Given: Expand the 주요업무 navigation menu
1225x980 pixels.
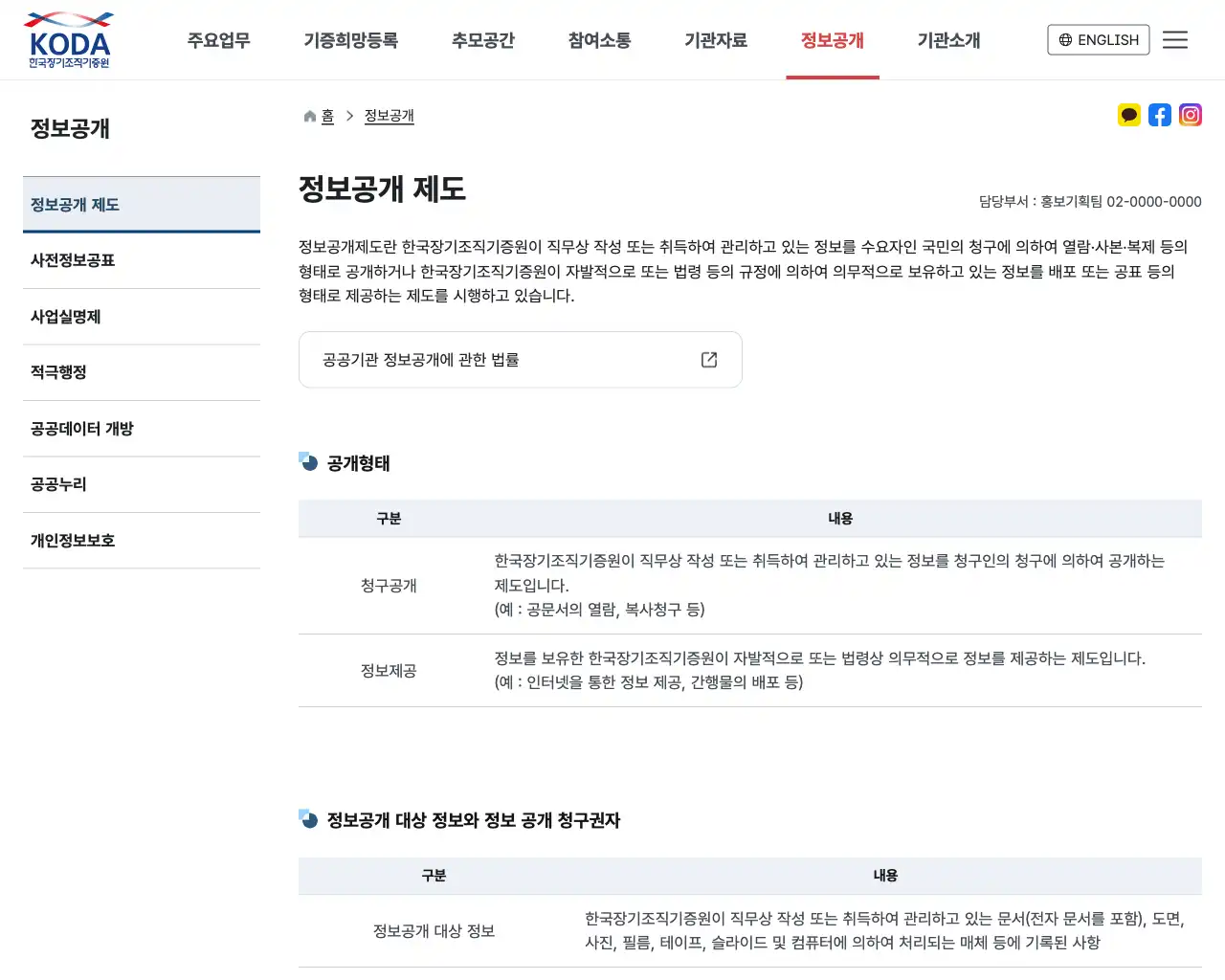Looking at the screenshot, I should pos(217,40).
